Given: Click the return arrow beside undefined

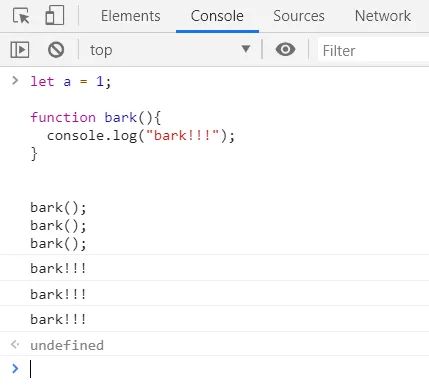Looking at the screenshot, I should click(15, 344).
